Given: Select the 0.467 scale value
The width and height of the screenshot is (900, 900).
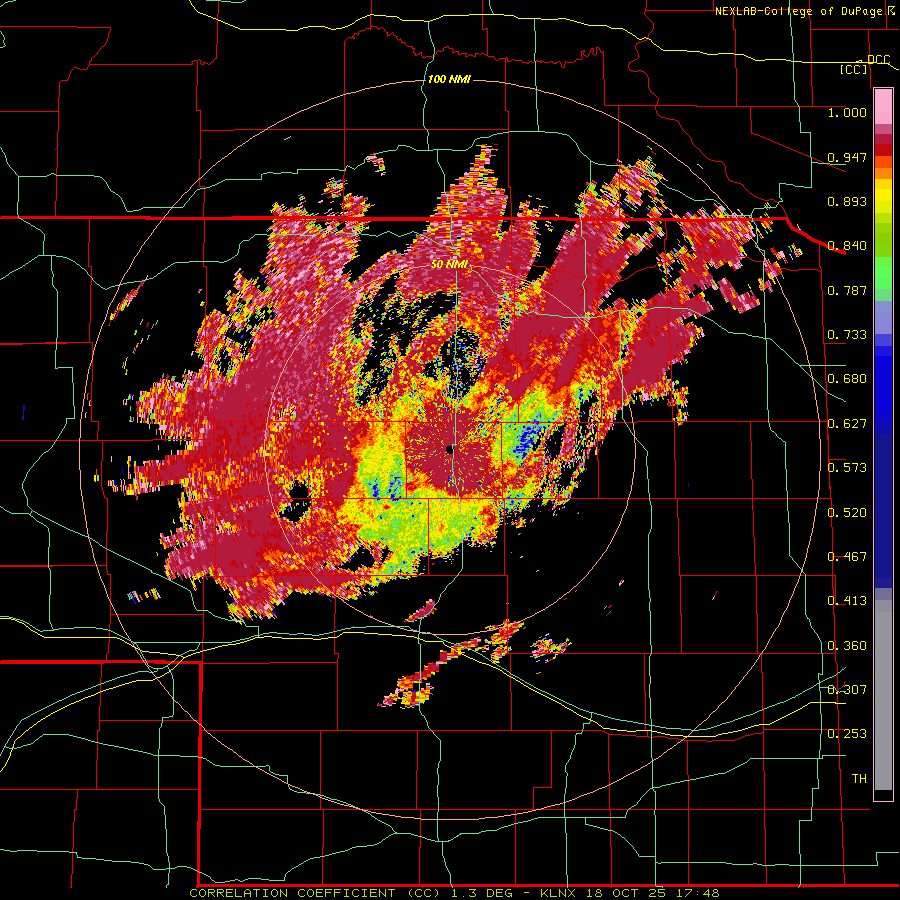Looking at the screenshot, I should click(847, 557).
